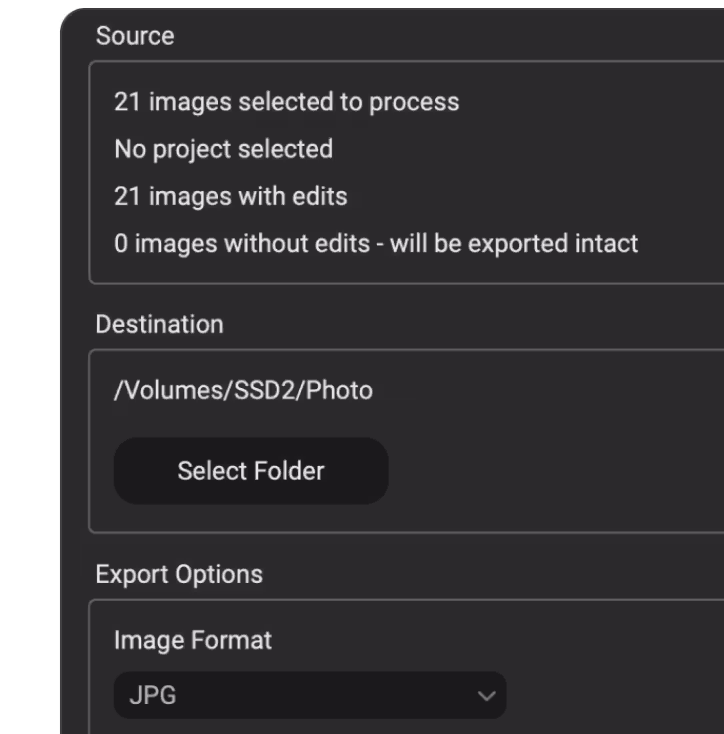Click the word "Photo" in the destination path
This screenshot has height=734, width=724.
click(x=340, y=390)
